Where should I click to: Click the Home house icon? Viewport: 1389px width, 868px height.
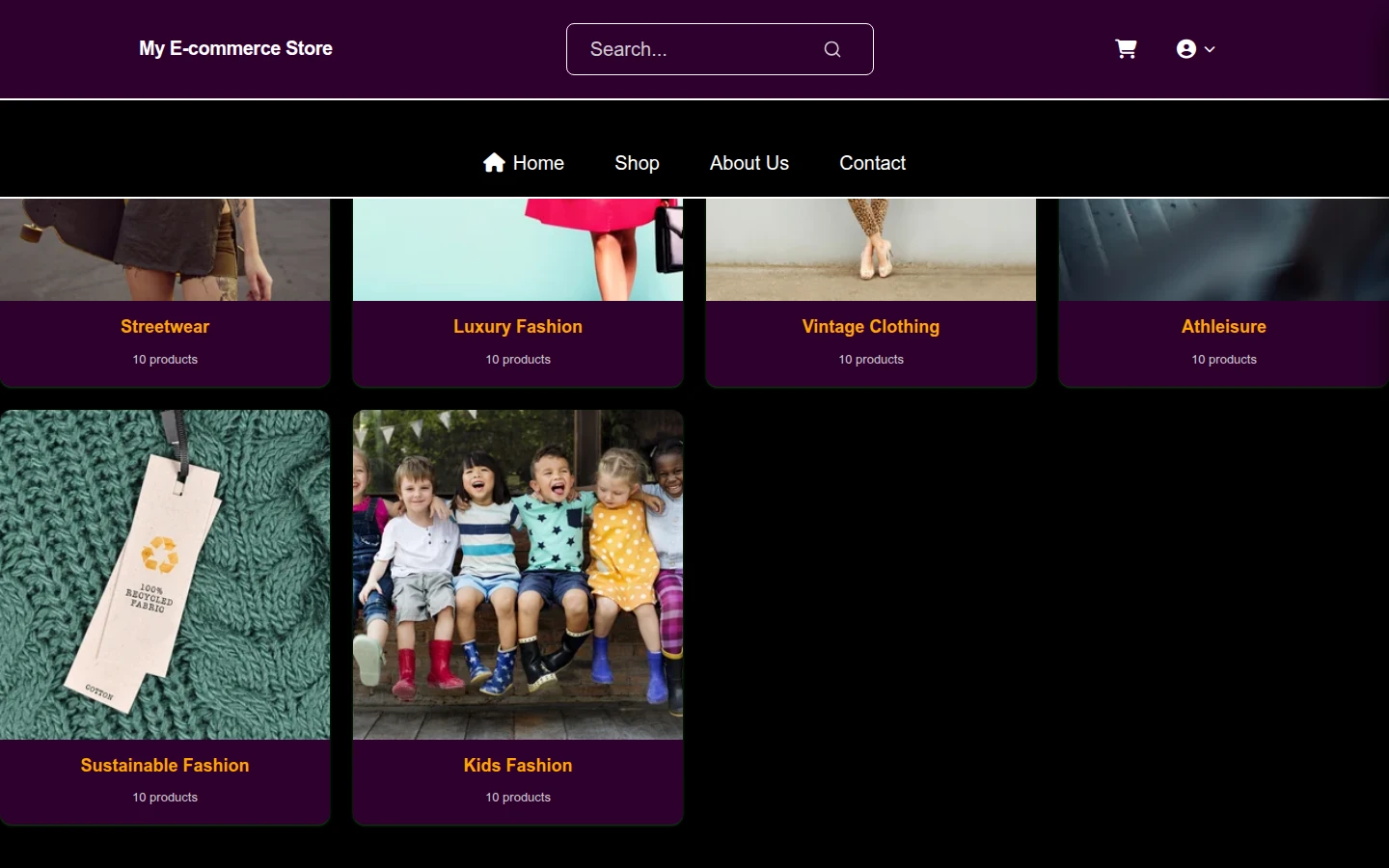click(494, 162)
